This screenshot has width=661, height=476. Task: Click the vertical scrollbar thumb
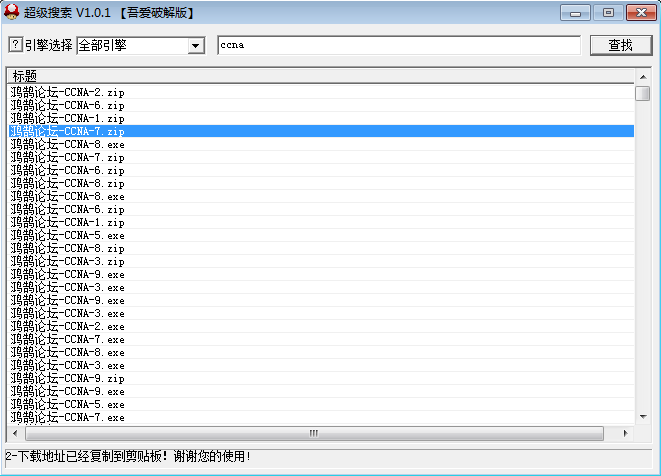[643, 93]
